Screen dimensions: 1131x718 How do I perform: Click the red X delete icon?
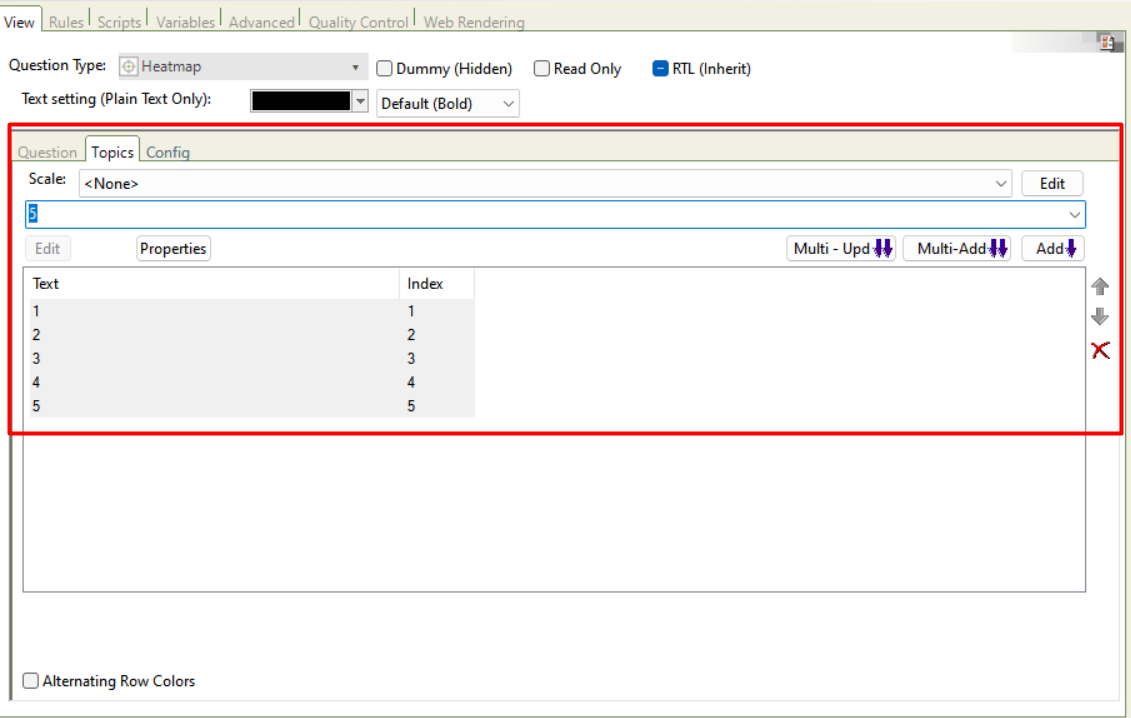1100,350
